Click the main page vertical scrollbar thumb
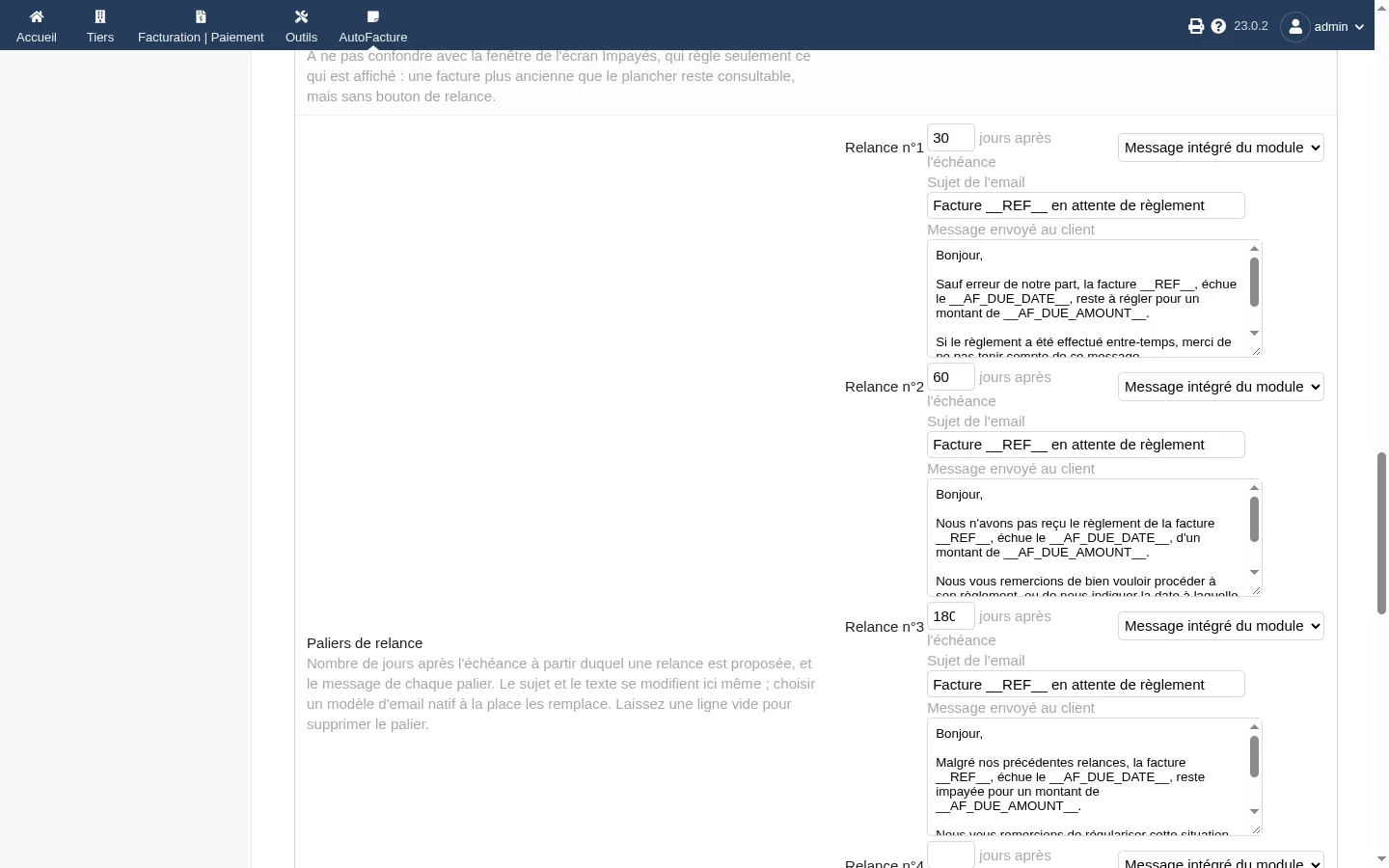 (x=1381, y=532)
